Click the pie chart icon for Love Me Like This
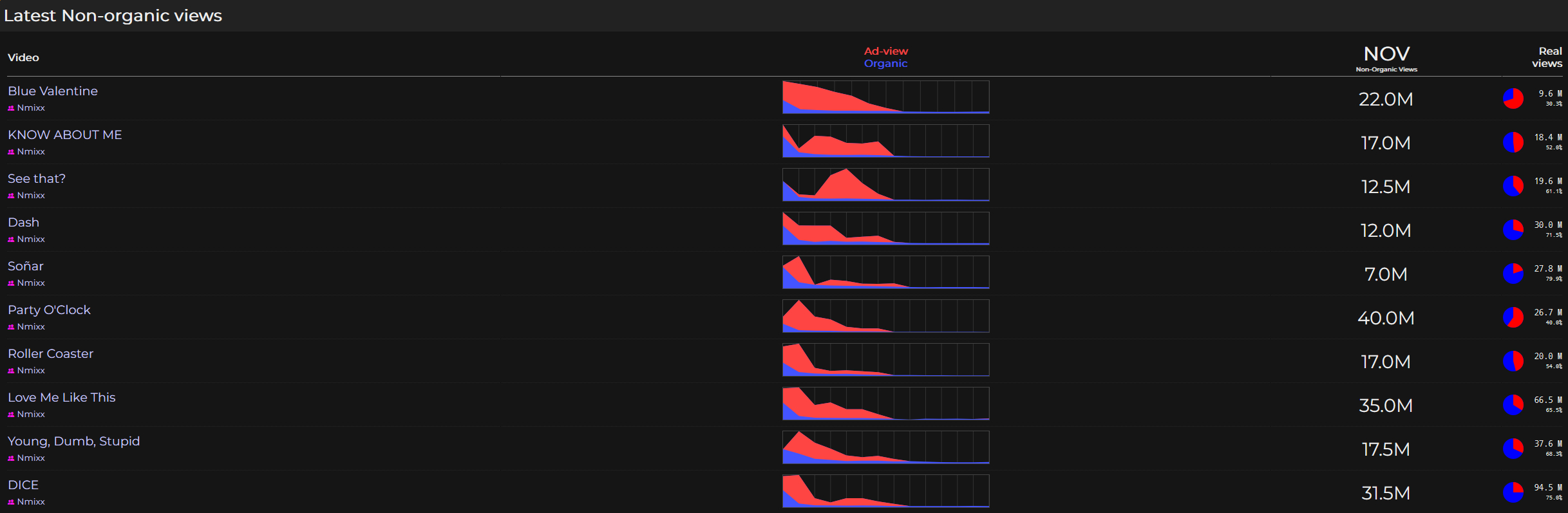 click(x=1513, y=405)
